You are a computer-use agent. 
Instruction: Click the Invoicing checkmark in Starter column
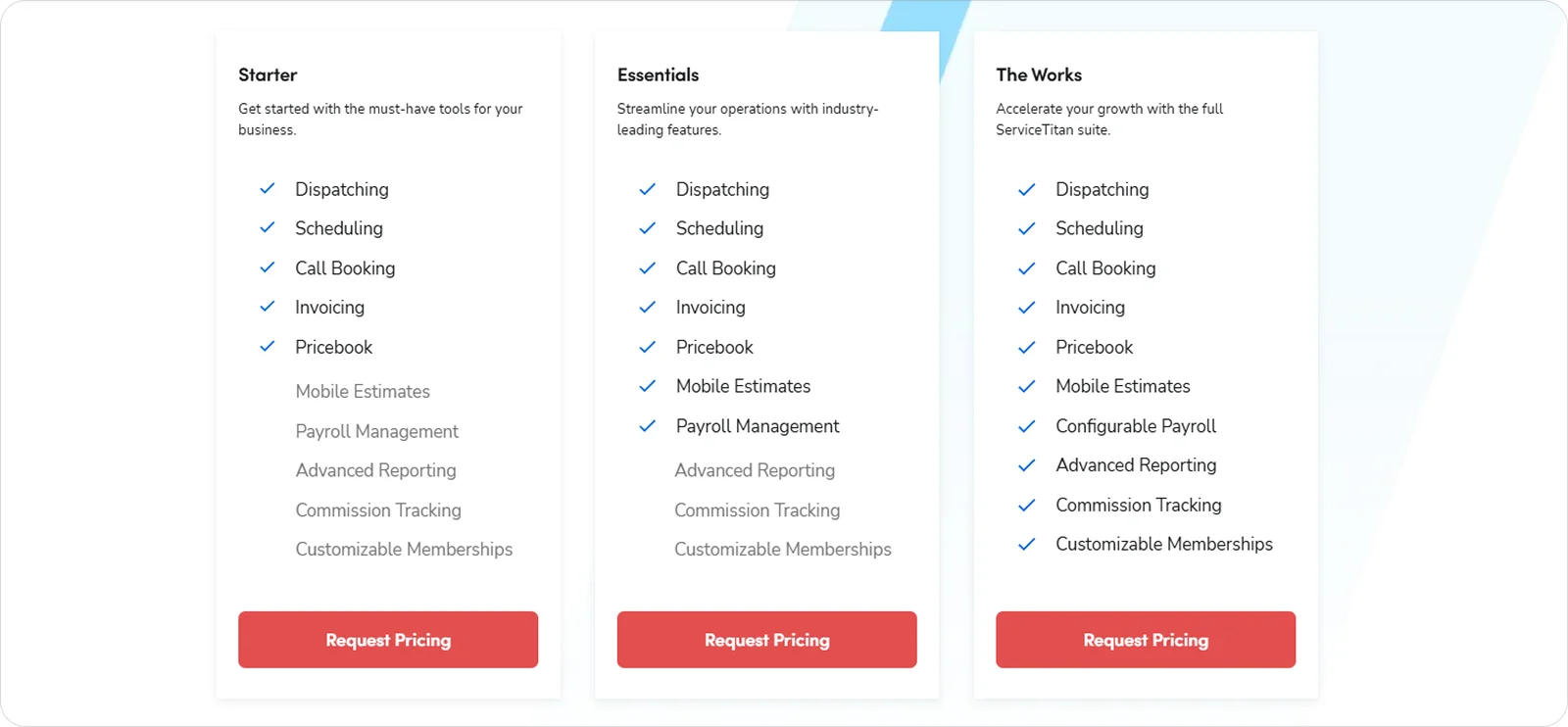pyautogui.click(x=267, y=307)
